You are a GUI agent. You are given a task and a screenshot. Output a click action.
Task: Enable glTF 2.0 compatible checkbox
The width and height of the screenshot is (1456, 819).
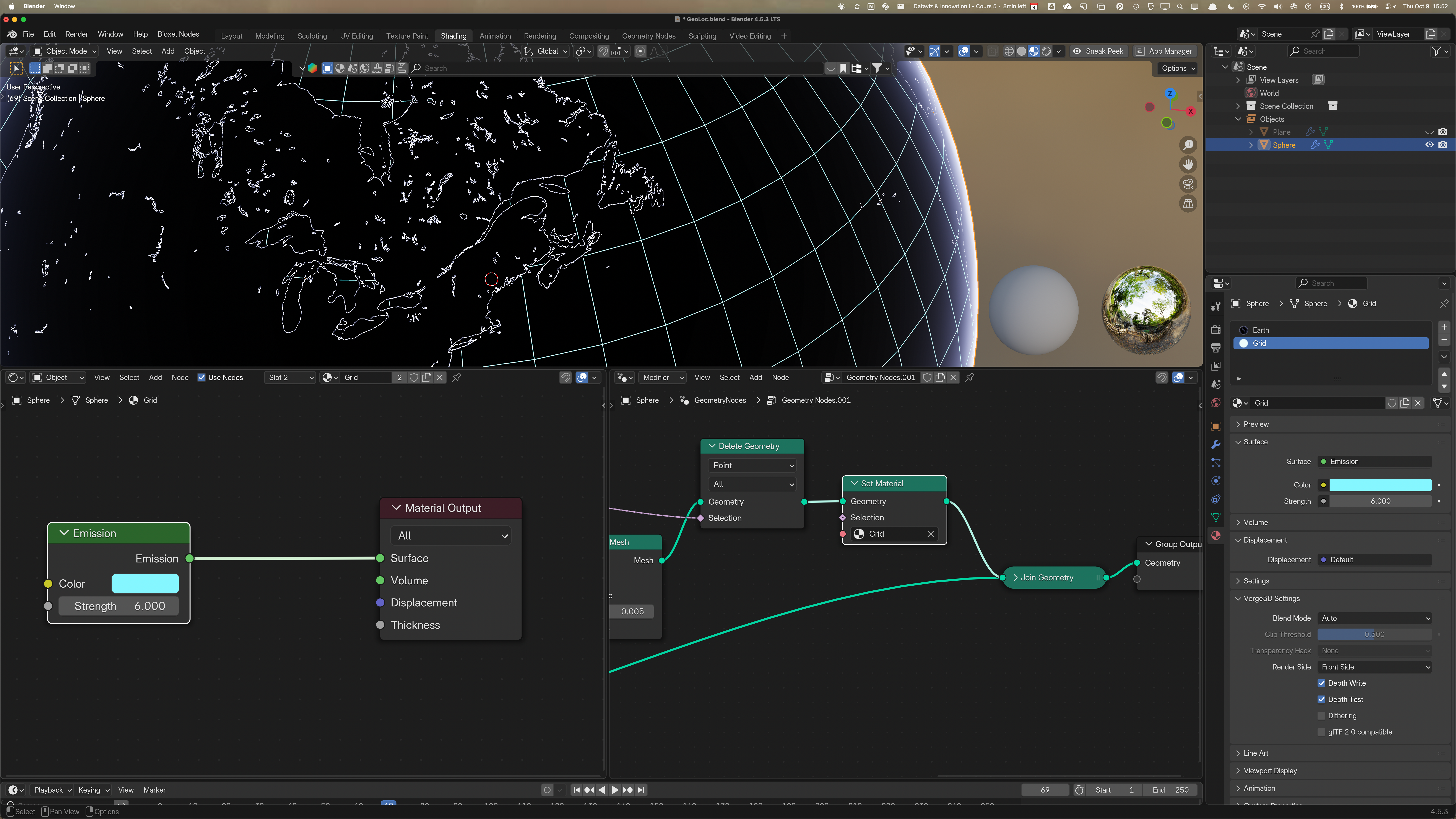point(1321,732)
